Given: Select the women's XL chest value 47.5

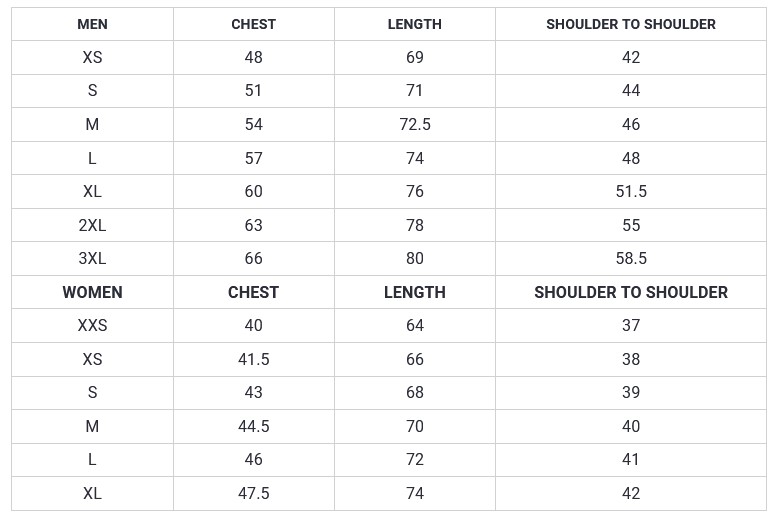Looking at the screenshot, I should click(254, 494).
